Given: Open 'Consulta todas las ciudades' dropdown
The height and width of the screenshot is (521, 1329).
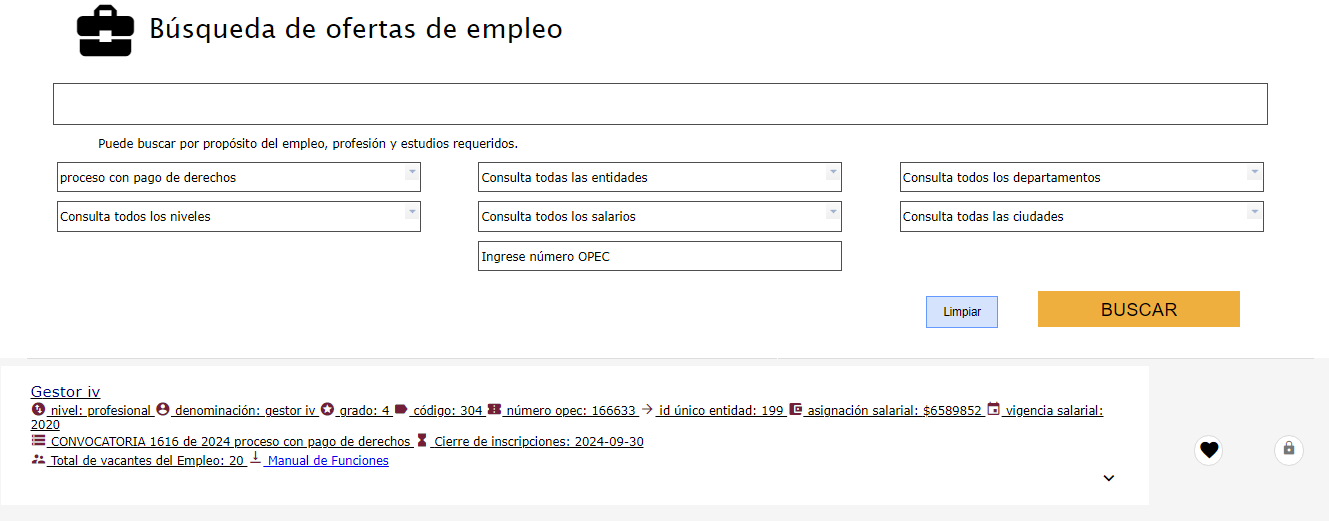Looking at the screenshot, I should pyautogui.click(x=1081, y=216).
